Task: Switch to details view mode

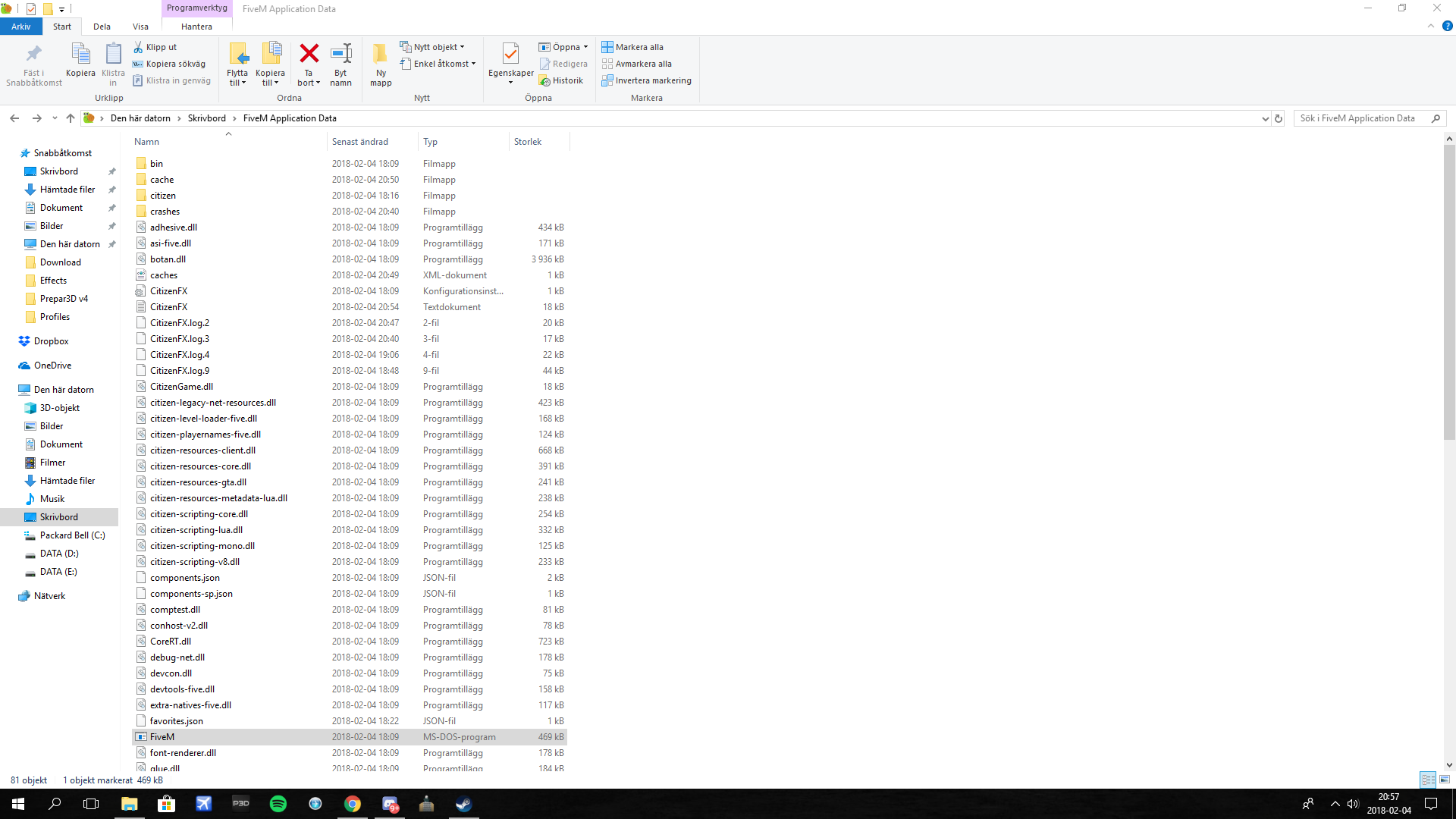Action: [x=1428, y=780]
